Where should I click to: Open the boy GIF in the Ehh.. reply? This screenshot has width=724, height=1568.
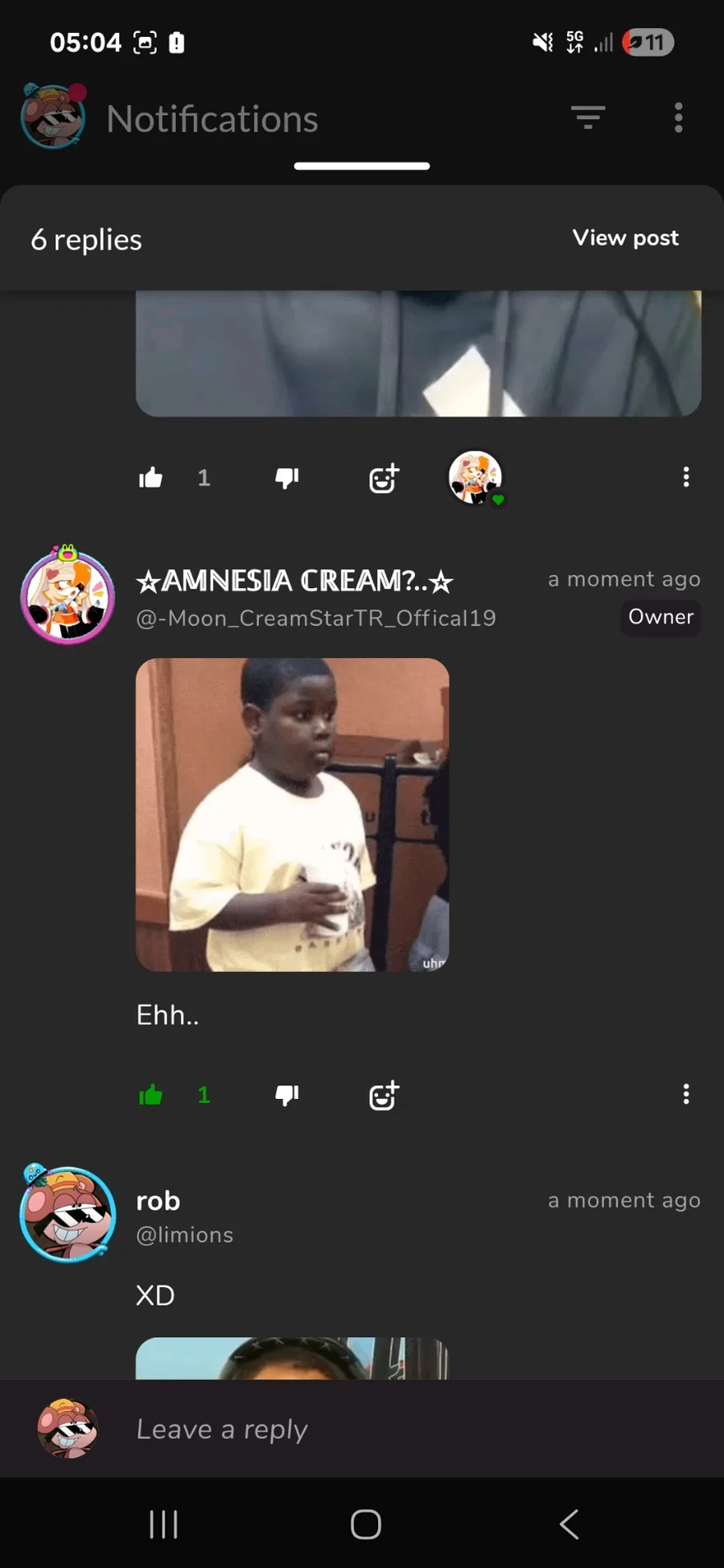[293, 815]
